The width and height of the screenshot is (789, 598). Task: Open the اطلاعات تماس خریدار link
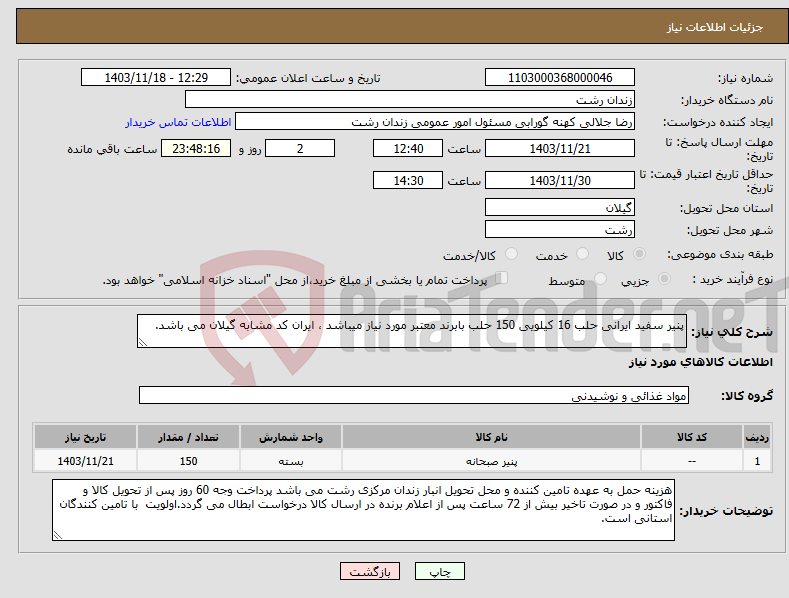178,122
